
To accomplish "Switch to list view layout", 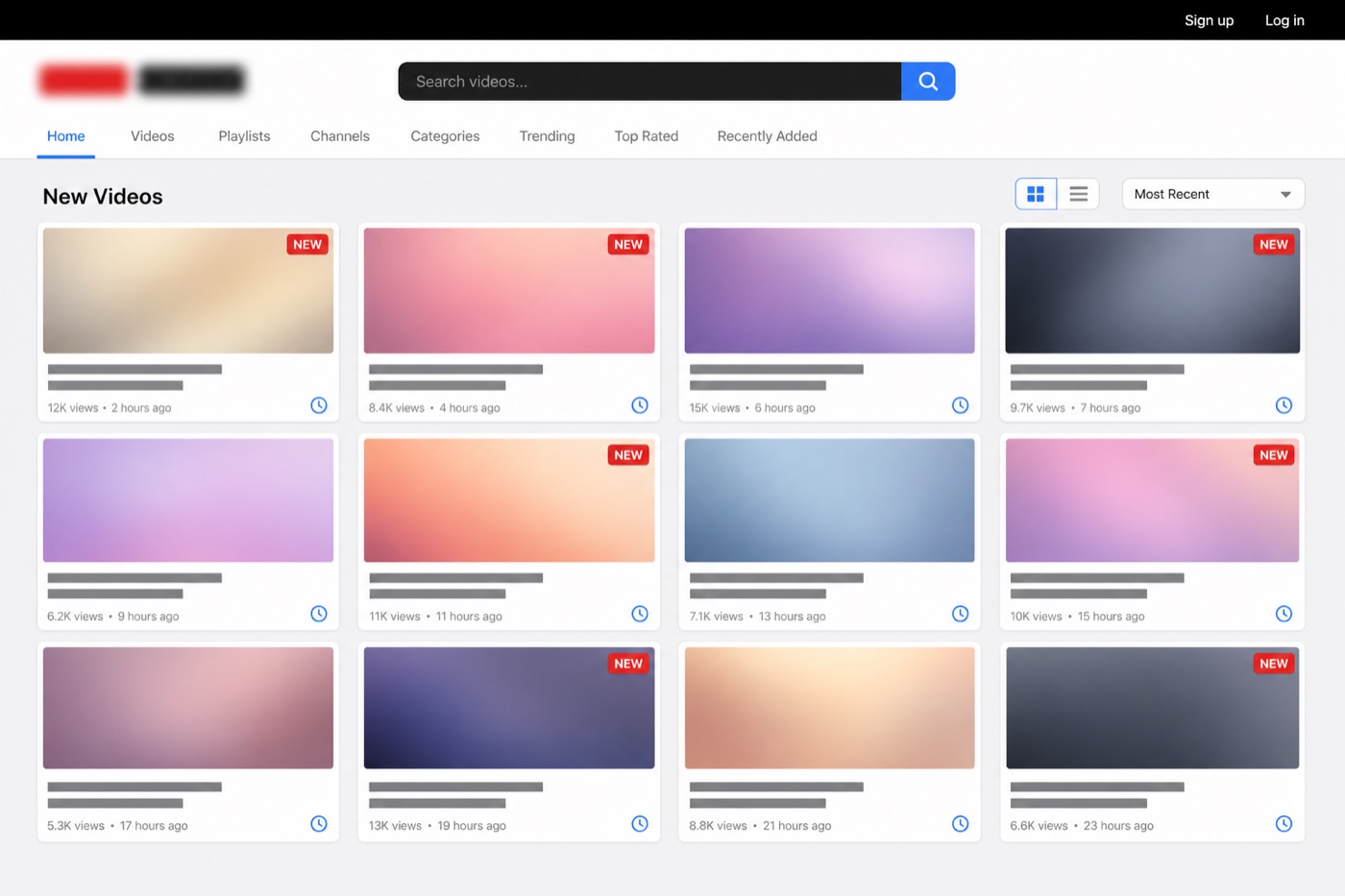I will 1078,194.
